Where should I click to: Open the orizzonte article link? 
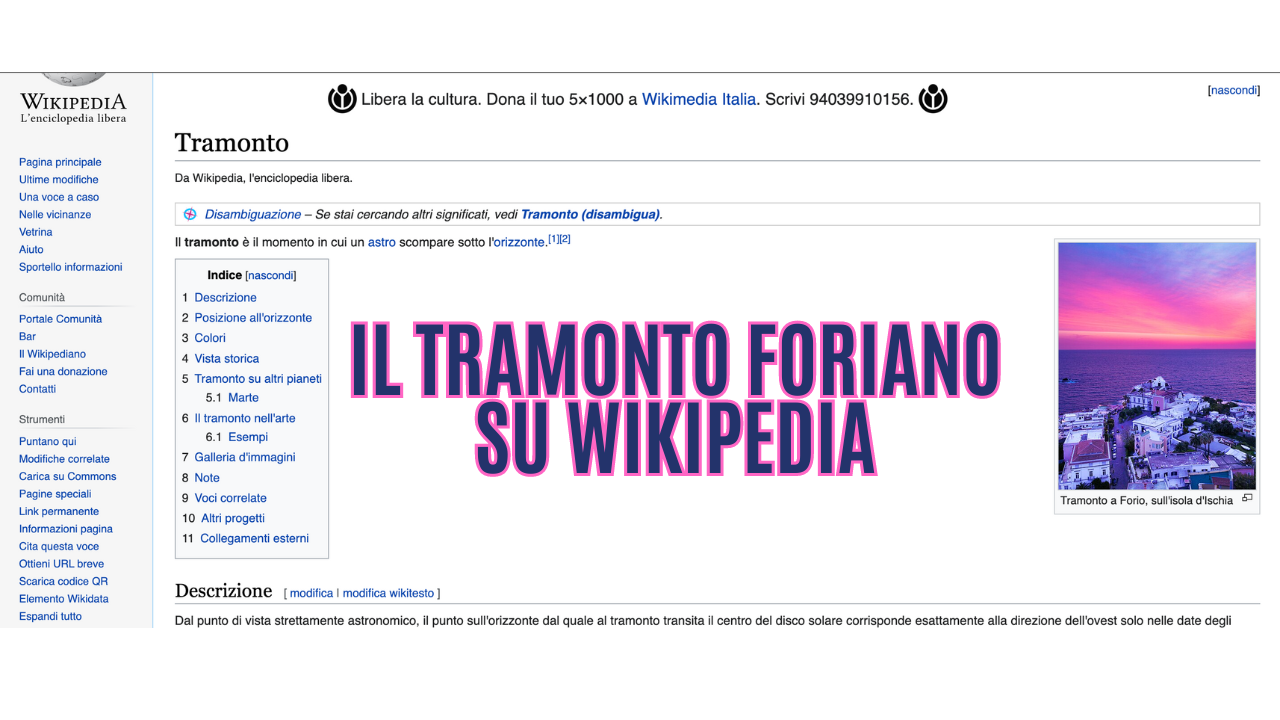pyautogui.click(x=520, y=242)
